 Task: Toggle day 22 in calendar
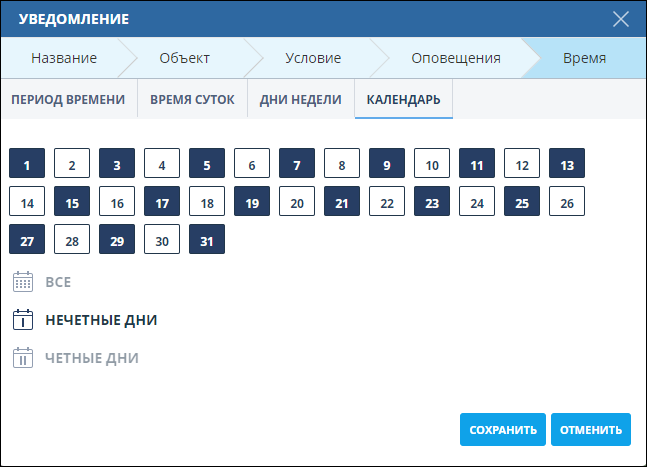[387, 201]
